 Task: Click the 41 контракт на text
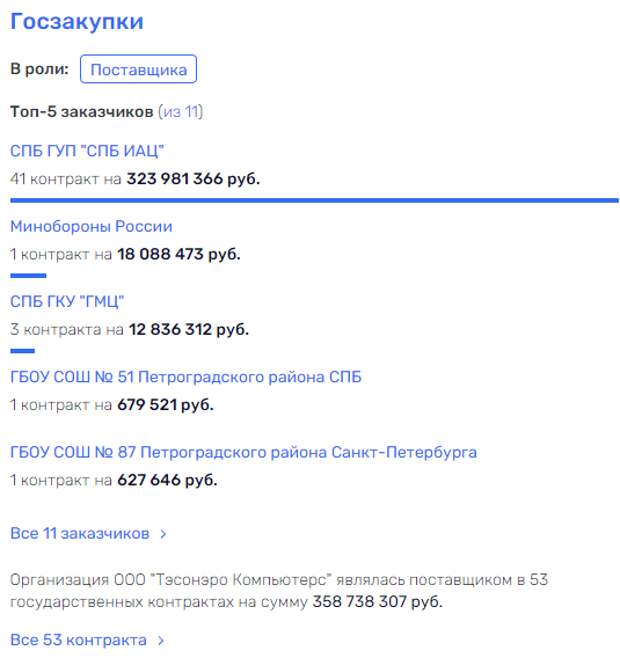click(66, 179)
